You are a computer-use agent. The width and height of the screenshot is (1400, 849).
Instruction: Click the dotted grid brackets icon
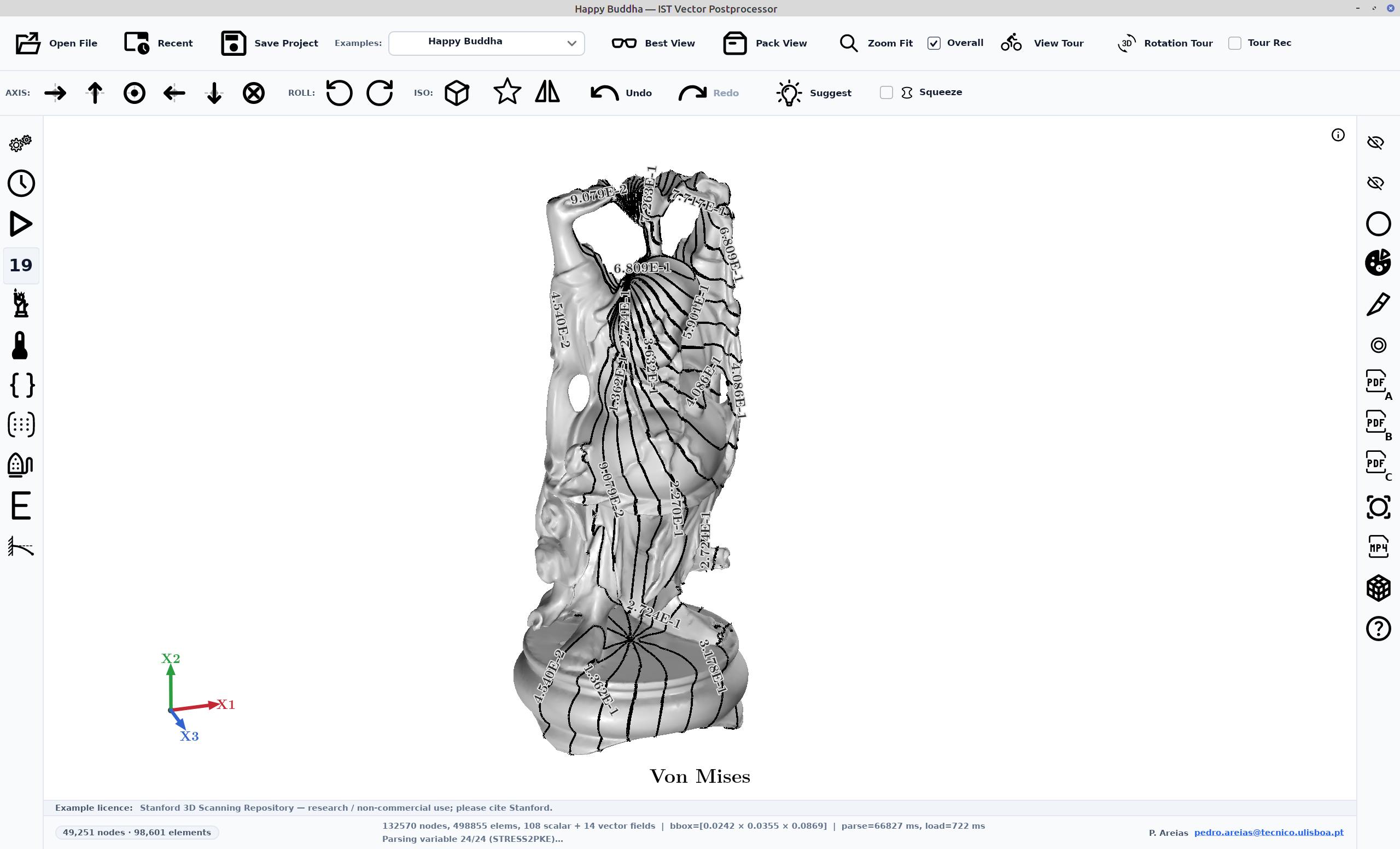coord(21,425)
